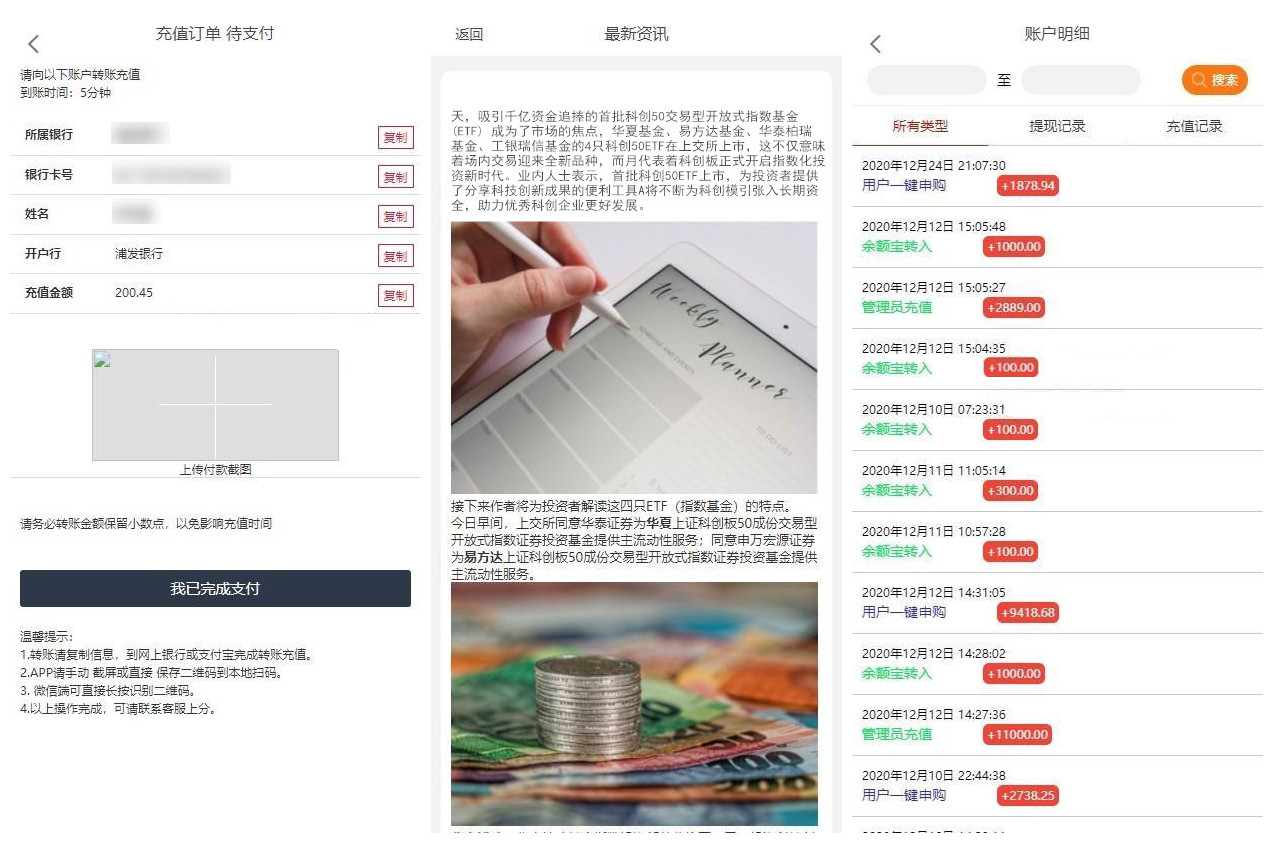The image size is (1273, 843).
Task: Click the start date input field
Action: (925, 80)
